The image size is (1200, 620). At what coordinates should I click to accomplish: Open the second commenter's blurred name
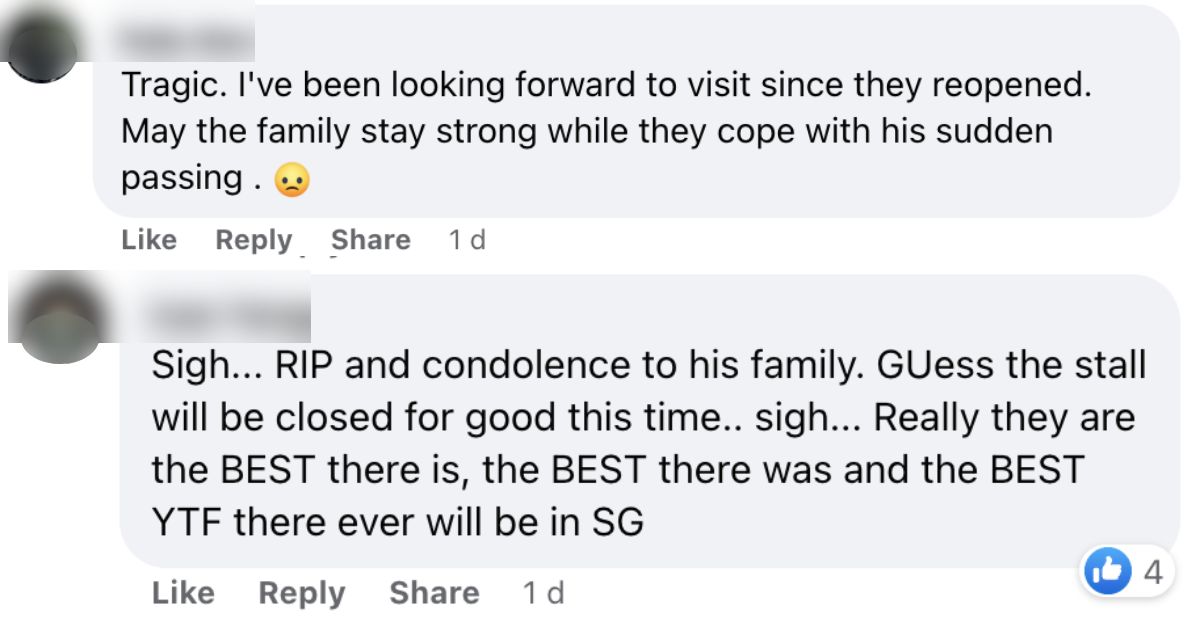230,314
